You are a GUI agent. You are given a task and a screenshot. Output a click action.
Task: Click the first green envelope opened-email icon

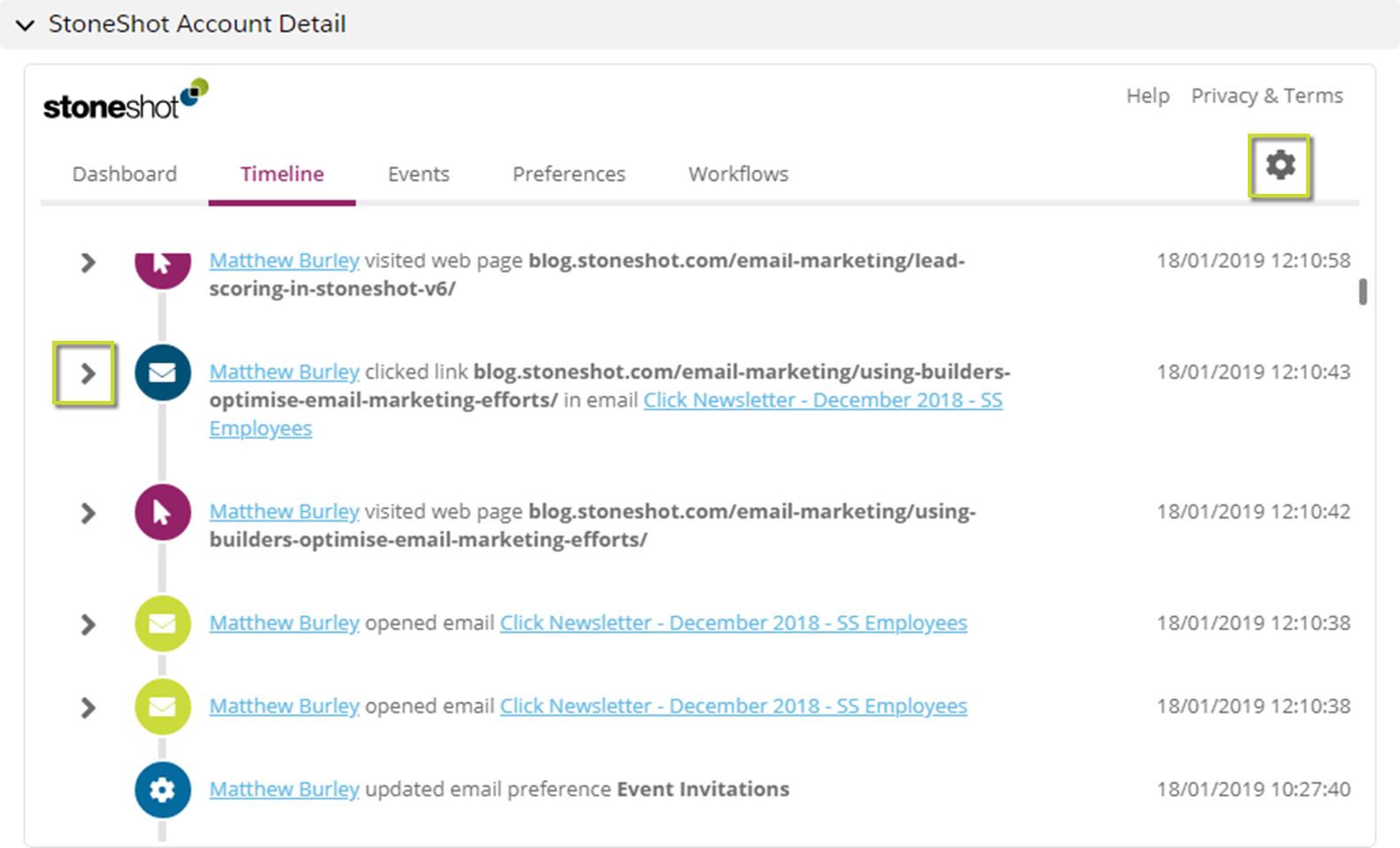coord(163,624)
